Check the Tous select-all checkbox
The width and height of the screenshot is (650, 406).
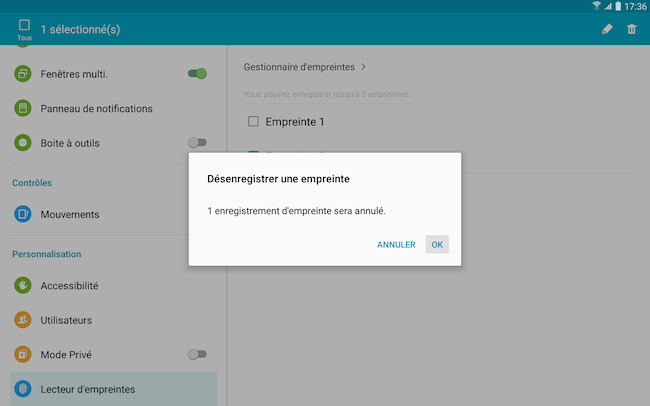pos(24,25)
